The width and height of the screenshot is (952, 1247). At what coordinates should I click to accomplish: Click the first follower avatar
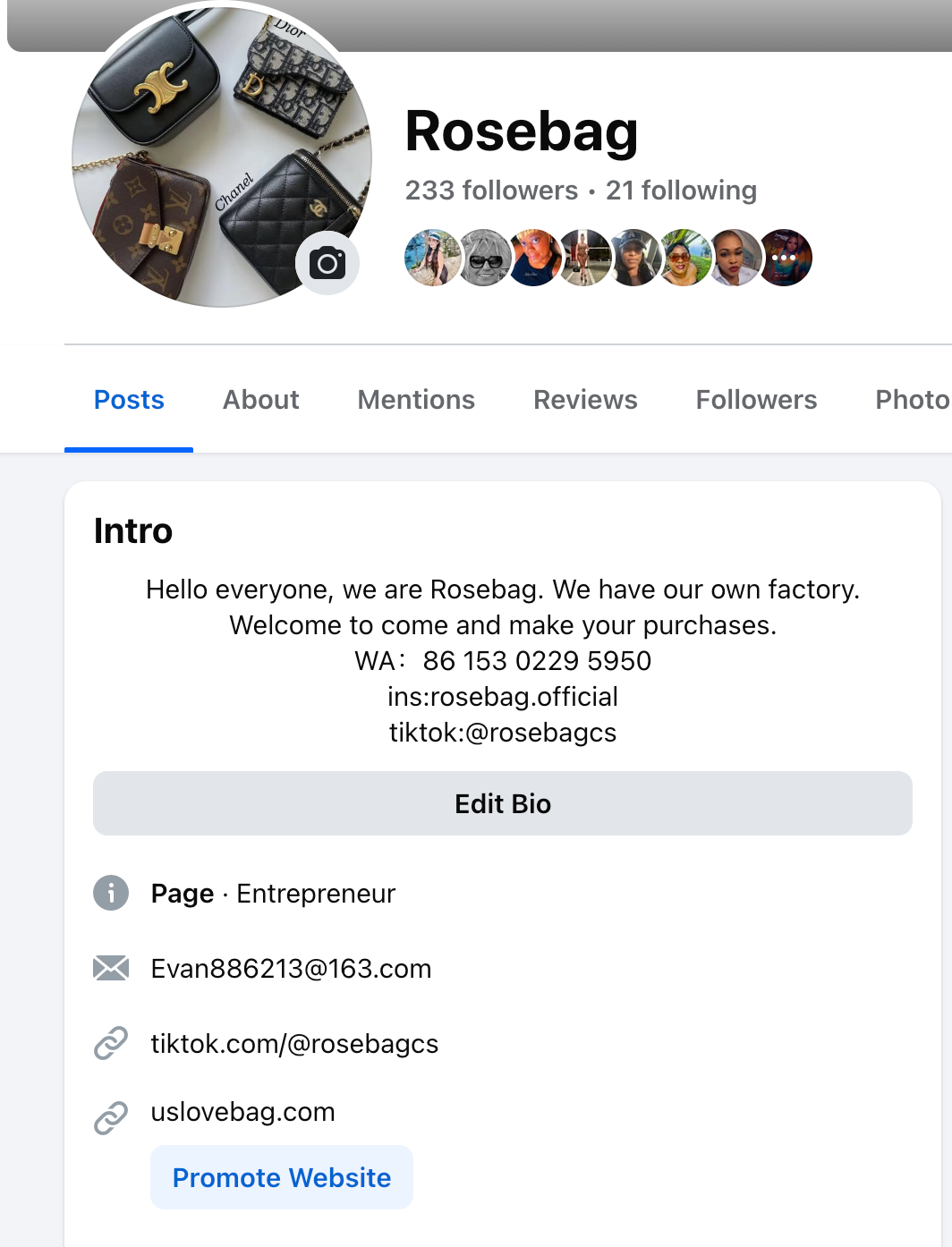pos(432,258)
